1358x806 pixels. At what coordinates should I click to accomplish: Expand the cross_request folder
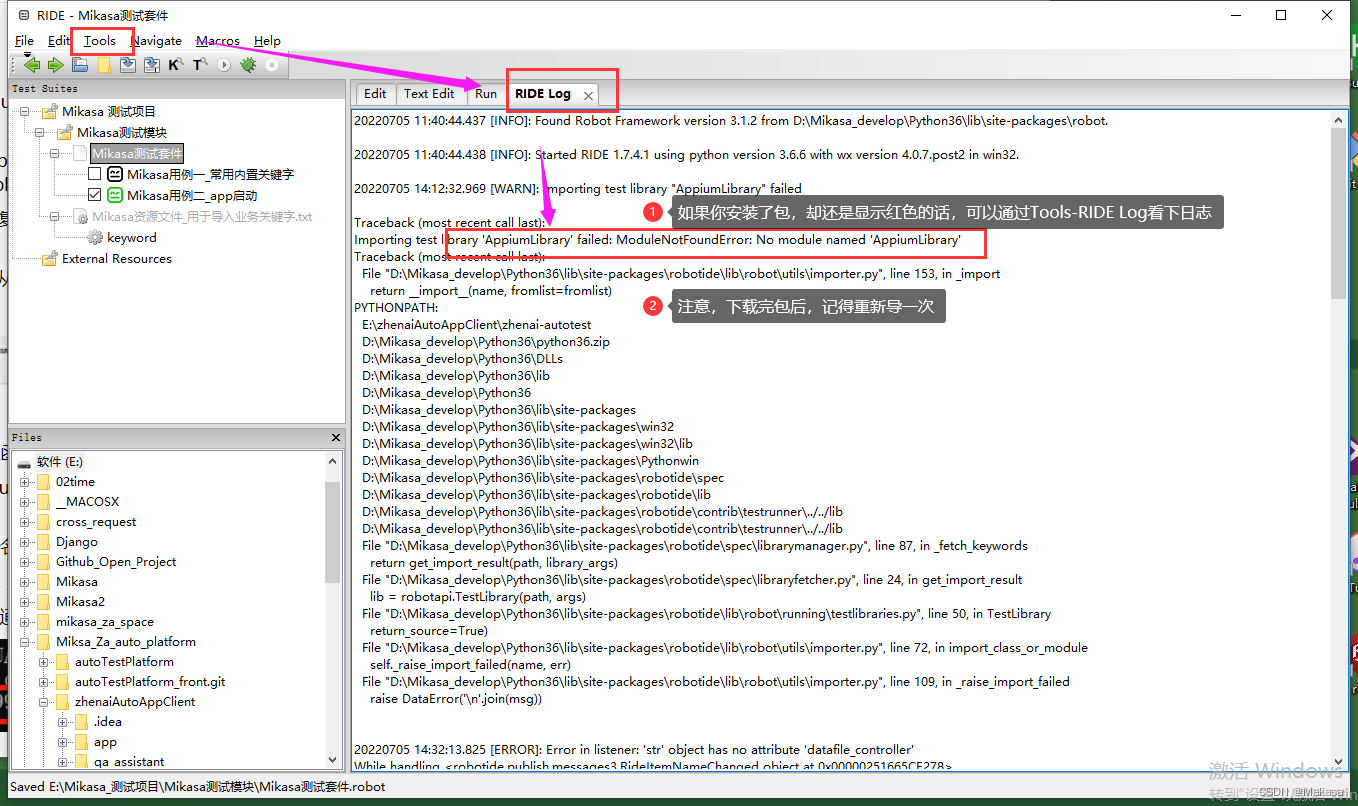[x=25, y=521]
